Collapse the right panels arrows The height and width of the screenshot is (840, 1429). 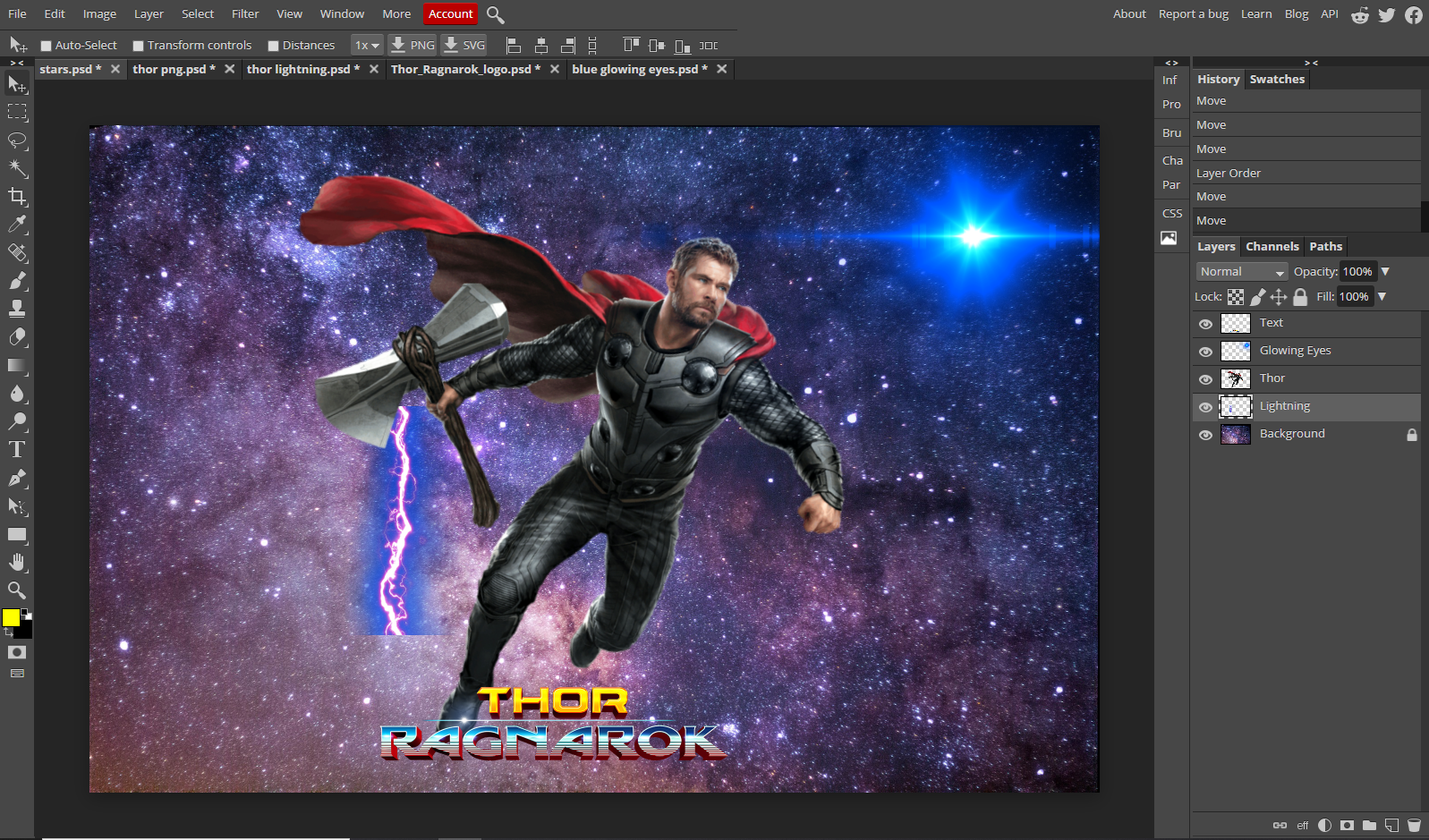point(1311,63)
